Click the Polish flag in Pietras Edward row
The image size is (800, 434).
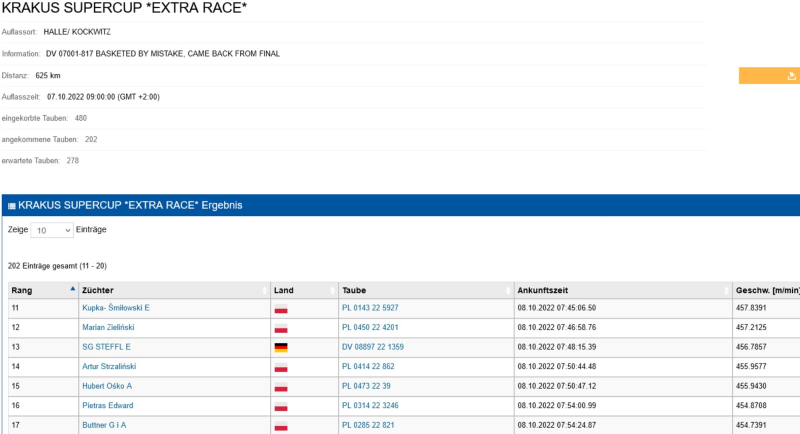point(281,406)
